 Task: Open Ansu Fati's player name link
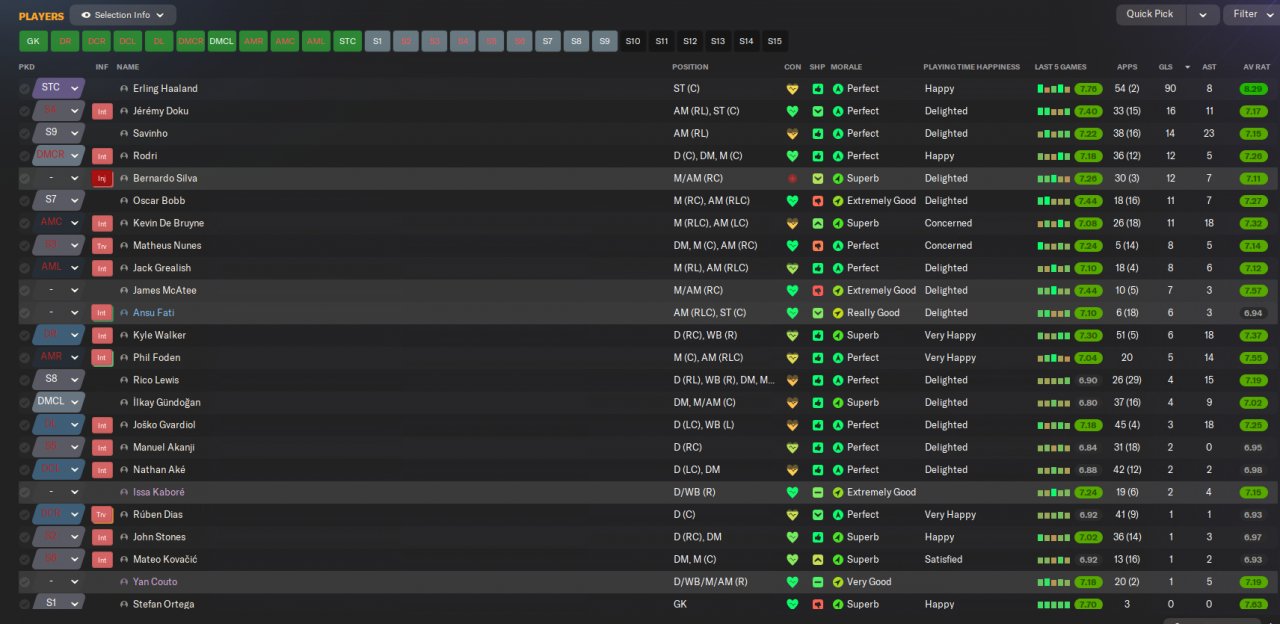tap(153, 313)
